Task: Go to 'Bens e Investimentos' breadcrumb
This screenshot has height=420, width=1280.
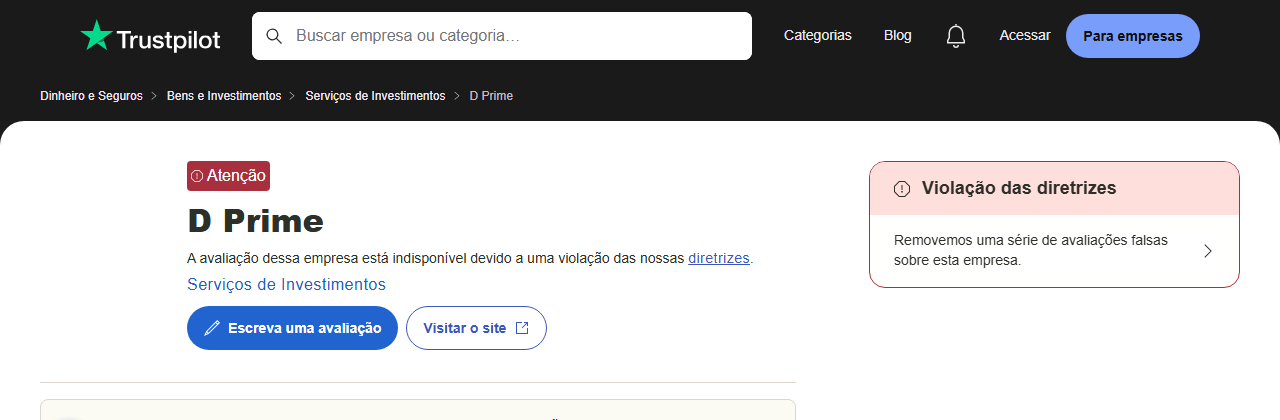Action: point(224,95)
